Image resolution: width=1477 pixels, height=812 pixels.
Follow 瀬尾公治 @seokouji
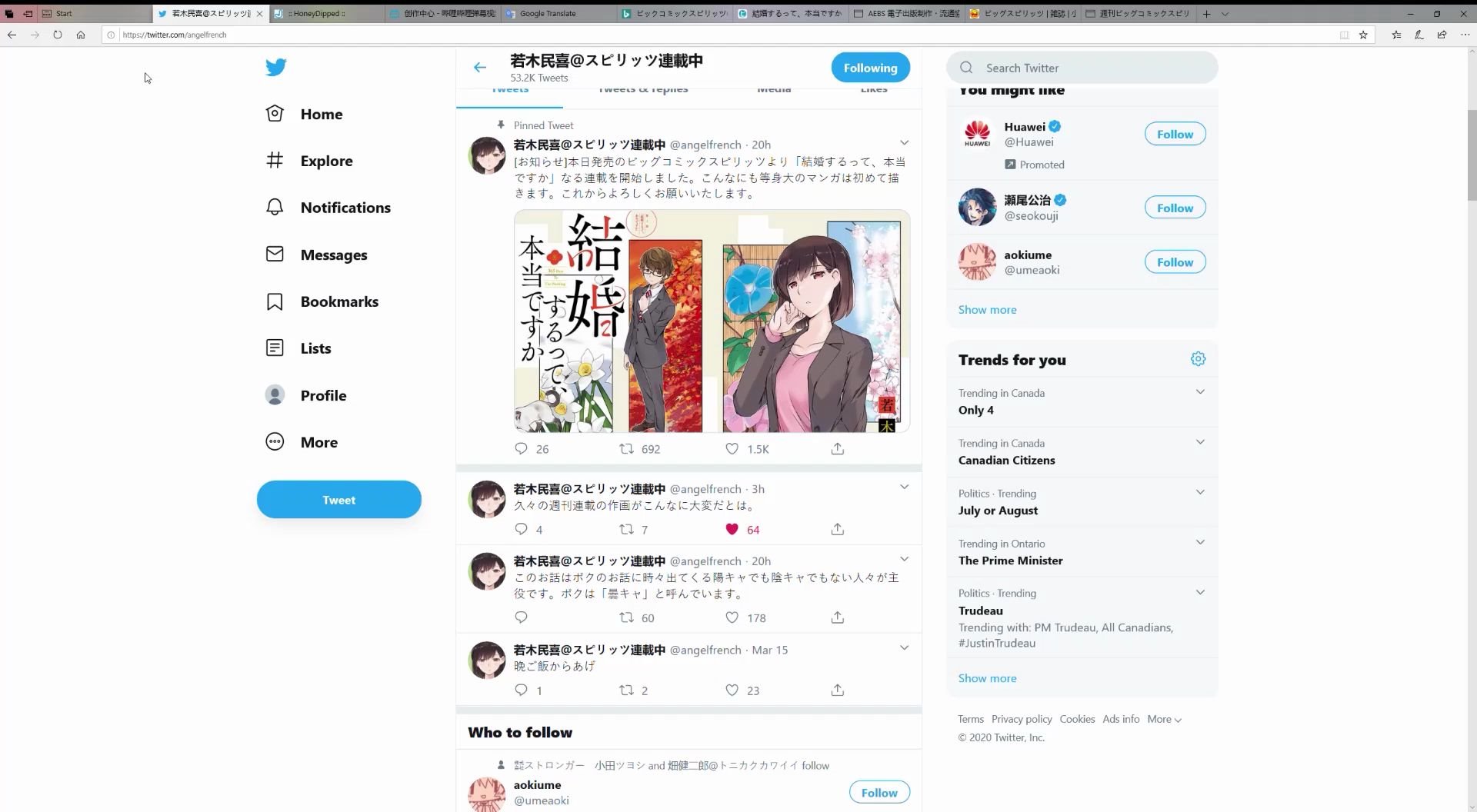point(1175,208)
